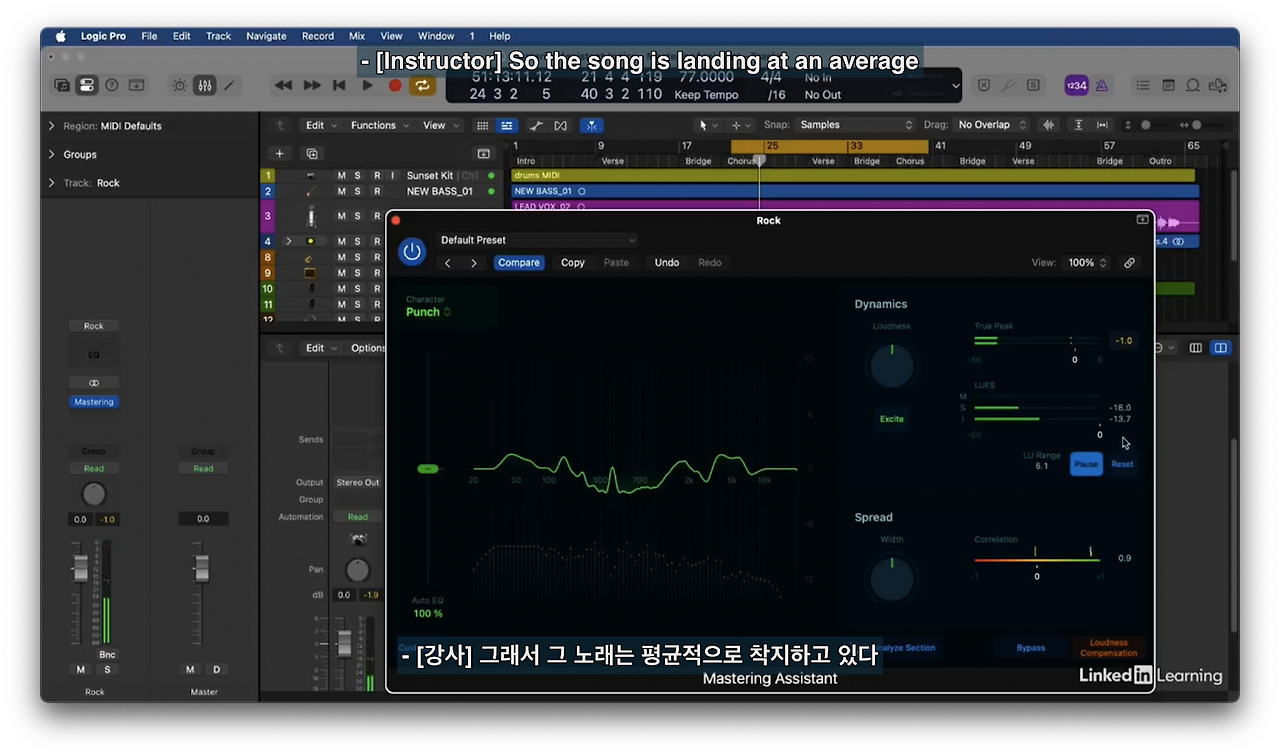1280x756 pixels.
Task: Mute the Rock channel strip
Action: pyautogui.click(x=81, y=669)
